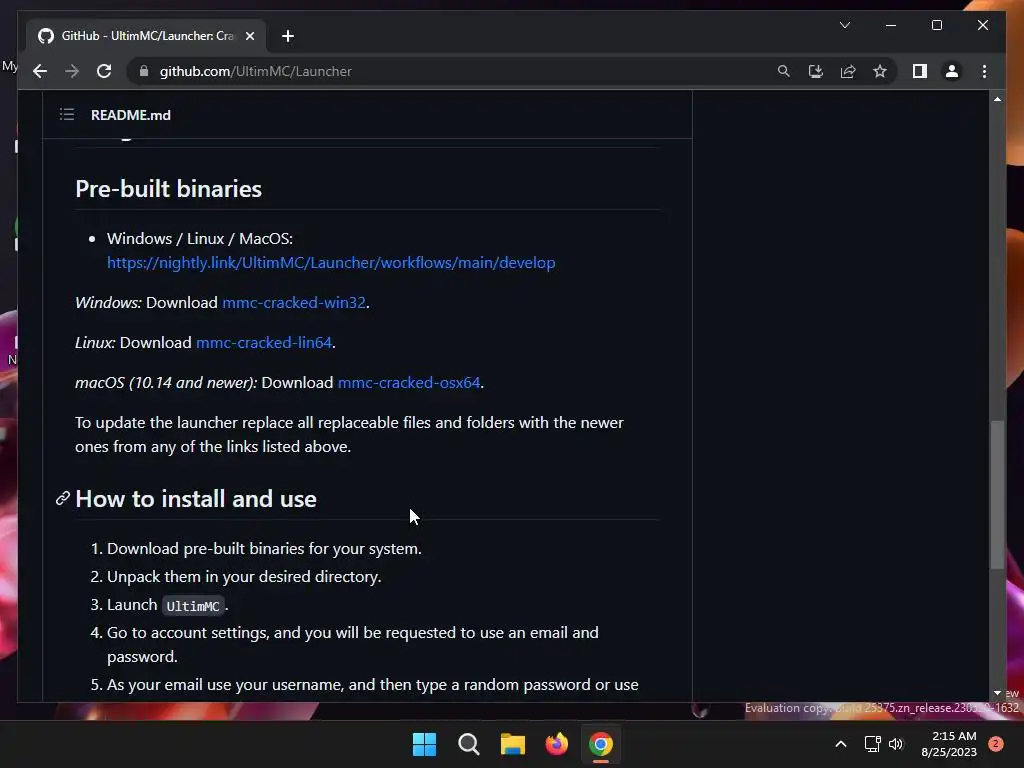This screenshot has height=768, width=1024.
Task: Close the GitHub UltimMC tab
Action: point(249,36)
